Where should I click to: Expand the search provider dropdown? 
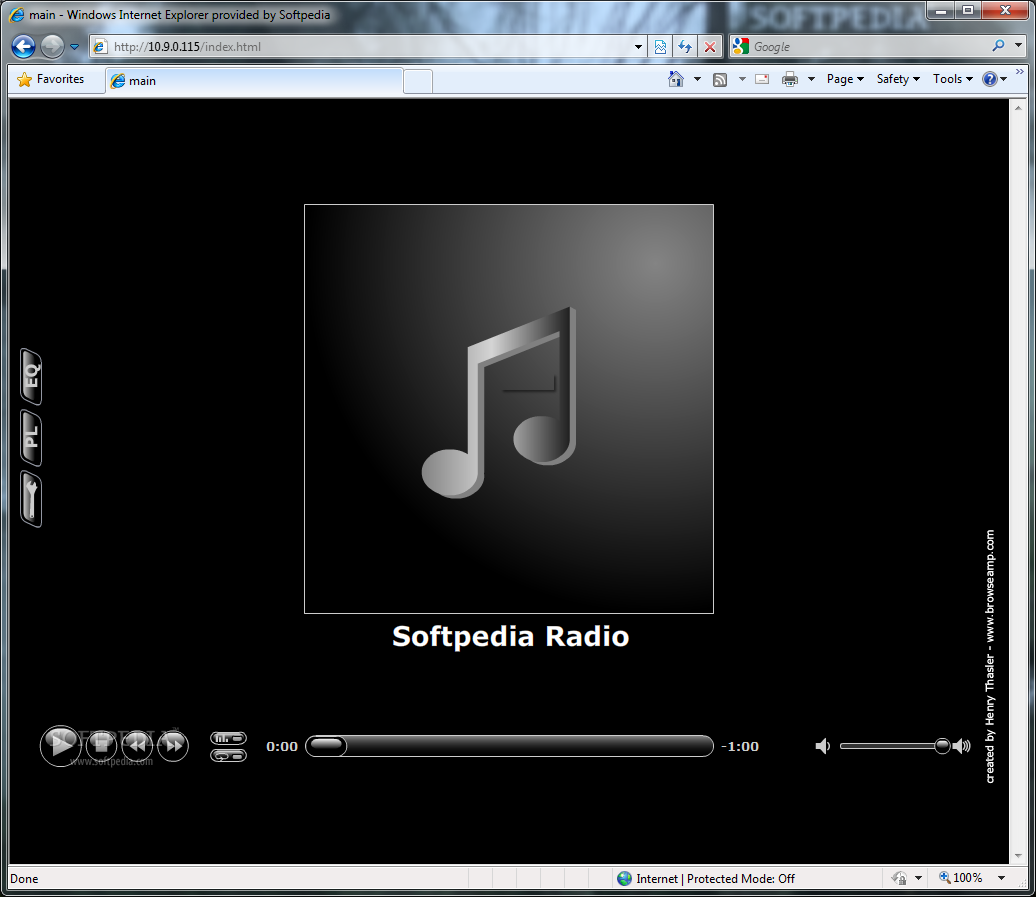(x=1018, y=46)
